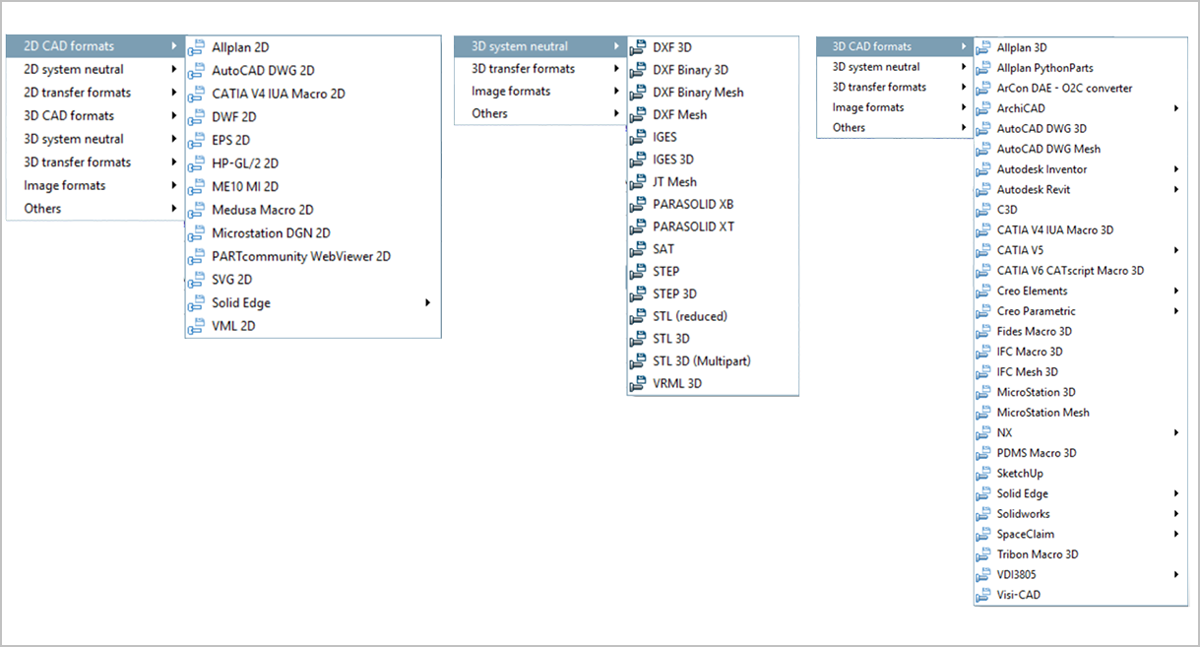Click the icon next to SVG 2D
The height and width of the screenshot is (647, 1200).
coord(196,280)
